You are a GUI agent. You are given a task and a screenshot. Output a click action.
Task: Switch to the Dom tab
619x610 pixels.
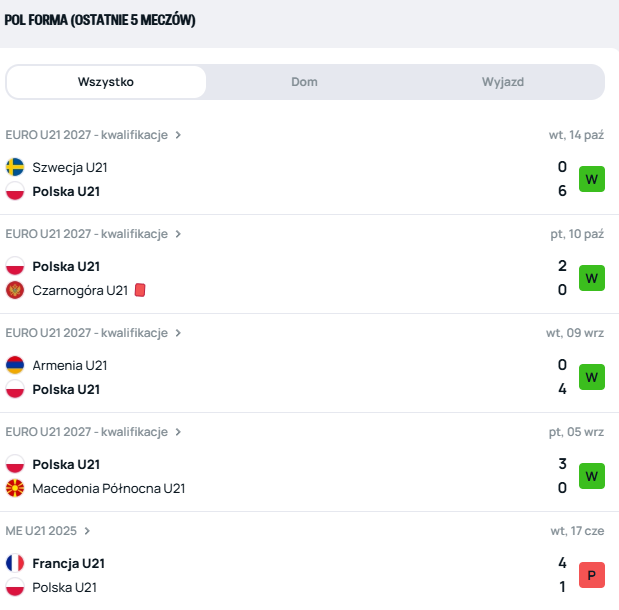coord(304,82)
